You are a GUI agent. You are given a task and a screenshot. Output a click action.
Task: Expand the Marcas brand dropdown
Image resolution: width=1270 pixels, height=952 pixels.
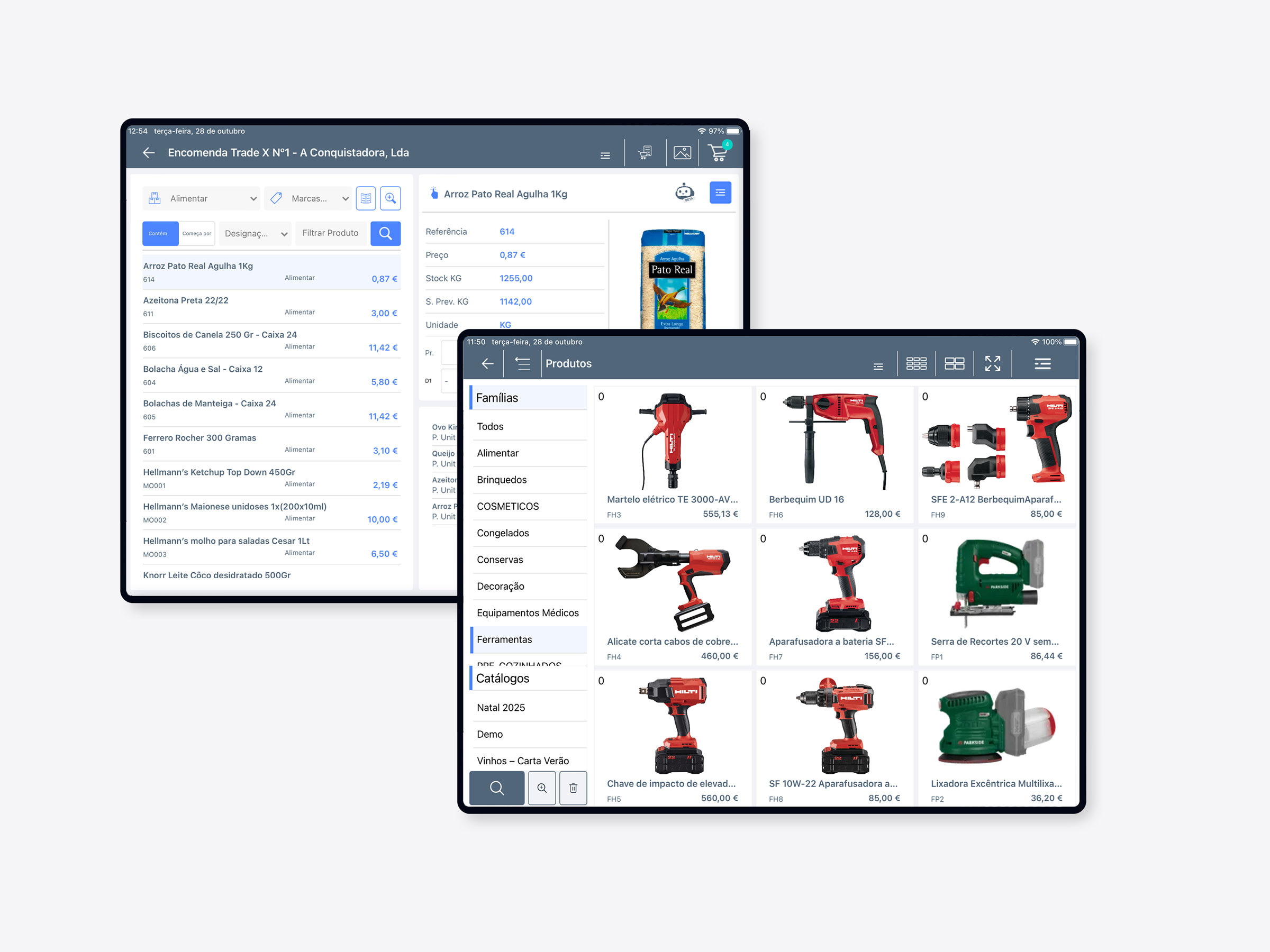(309, 198)
